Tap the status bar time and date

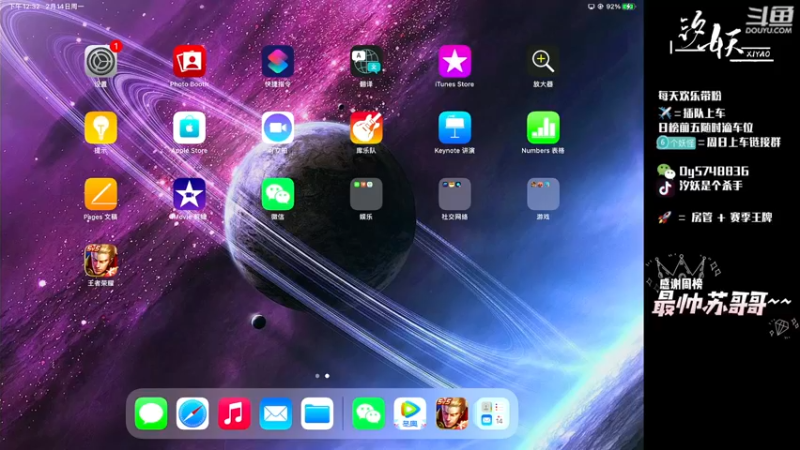click(46, 7)
